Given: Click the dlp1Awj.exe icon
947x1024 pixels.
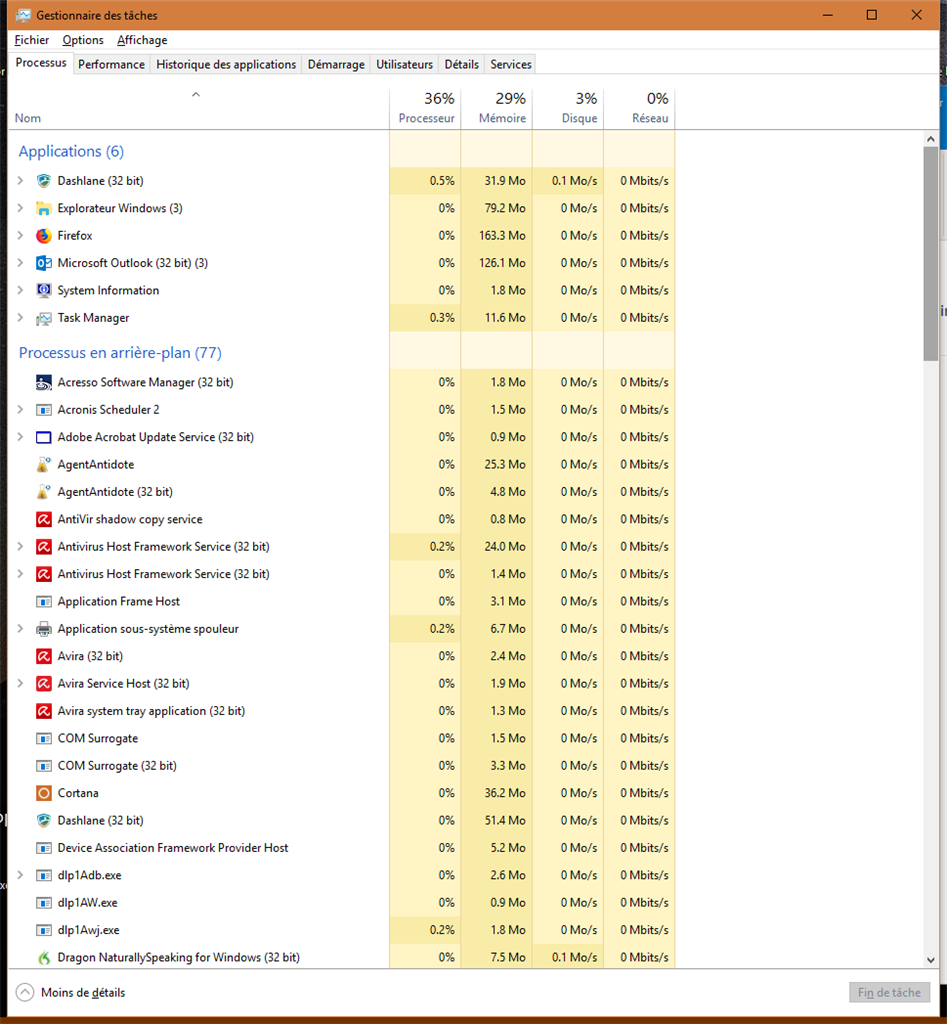Looking at the screenshot, I should pyautogui.click(x=44, y=931).
